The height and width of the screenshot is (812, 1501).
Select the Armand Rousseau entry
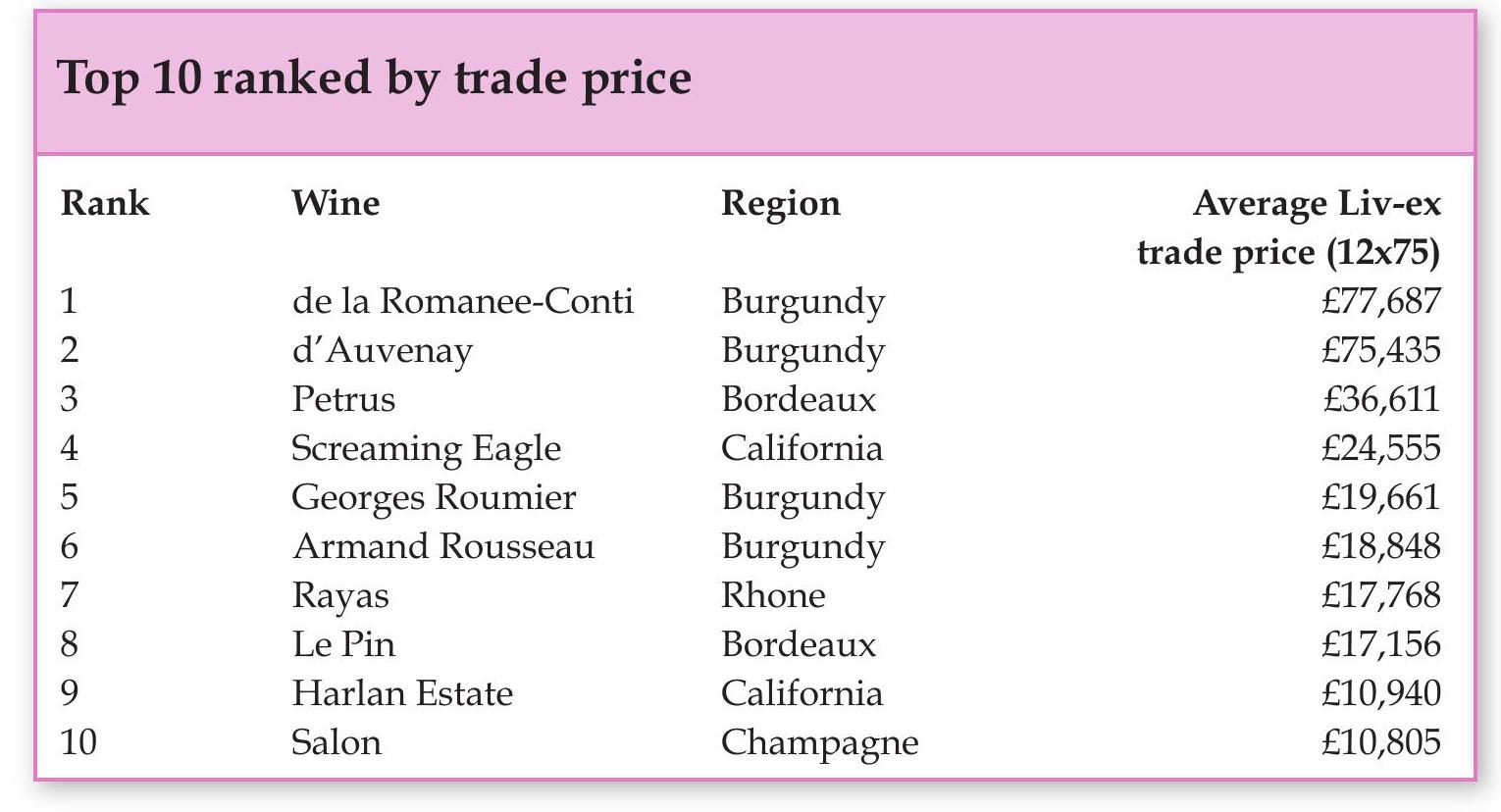443,546
